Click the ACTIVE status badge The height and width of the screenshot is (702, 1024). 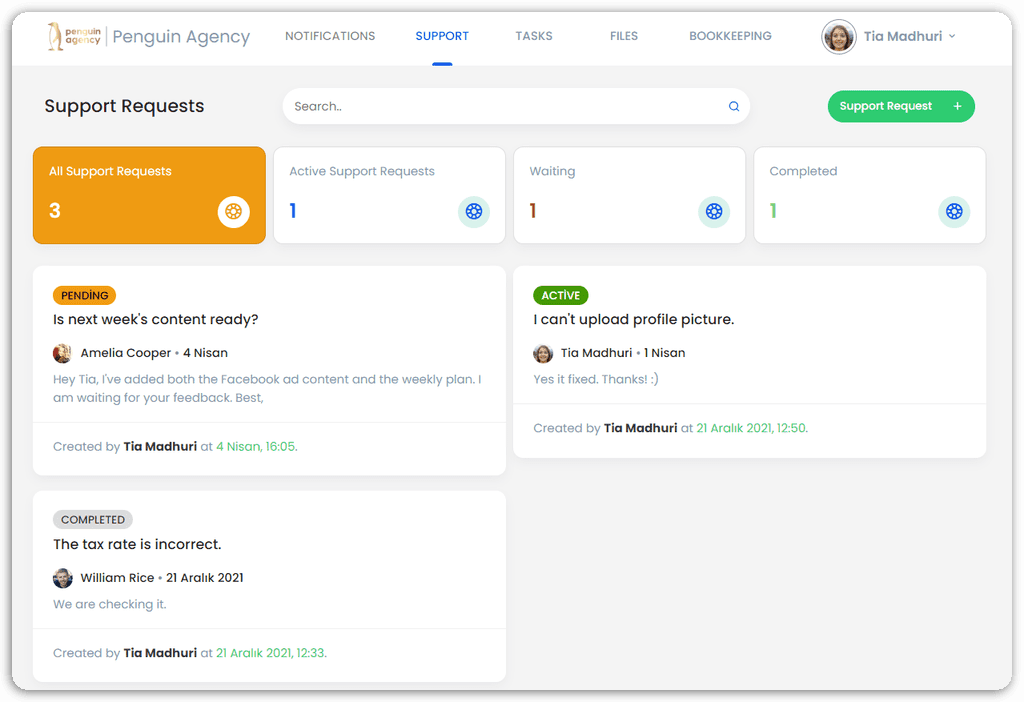click(x=560, y=295)
